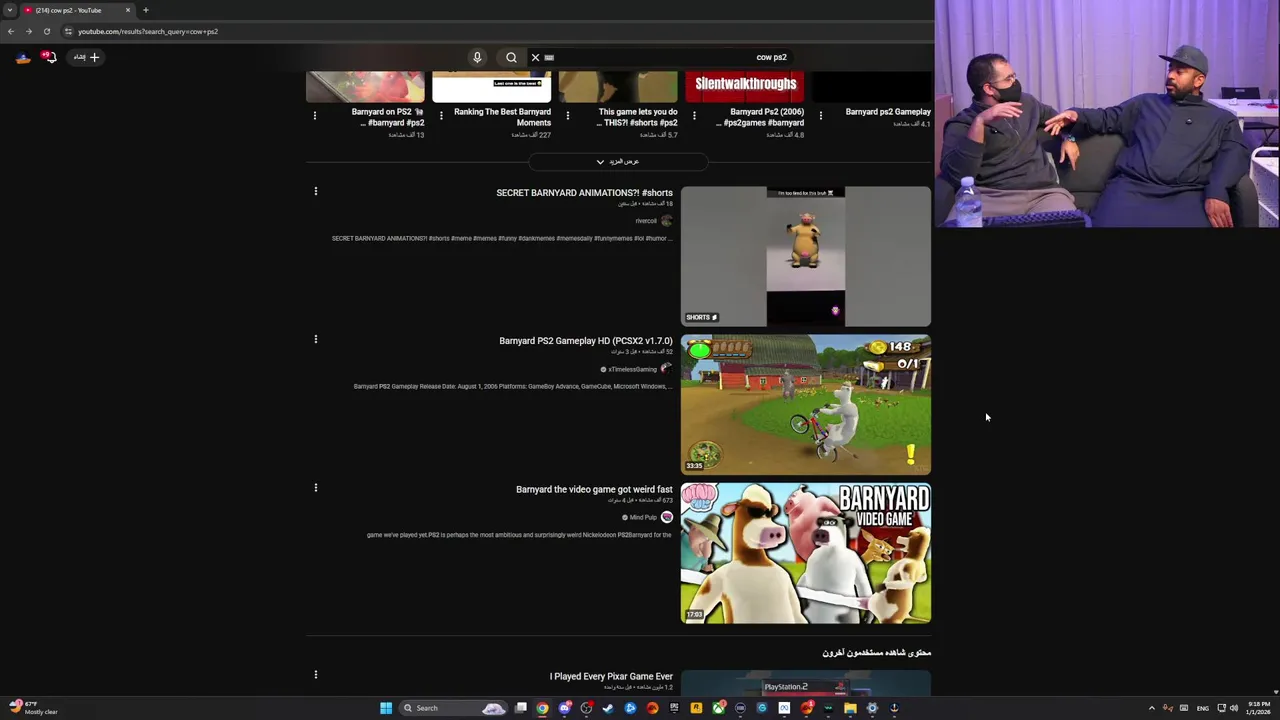This screenshot has height=720, width=1280.
Task: Open options for Barnyard ps2 Gameplay short
Action: [821, 115]
